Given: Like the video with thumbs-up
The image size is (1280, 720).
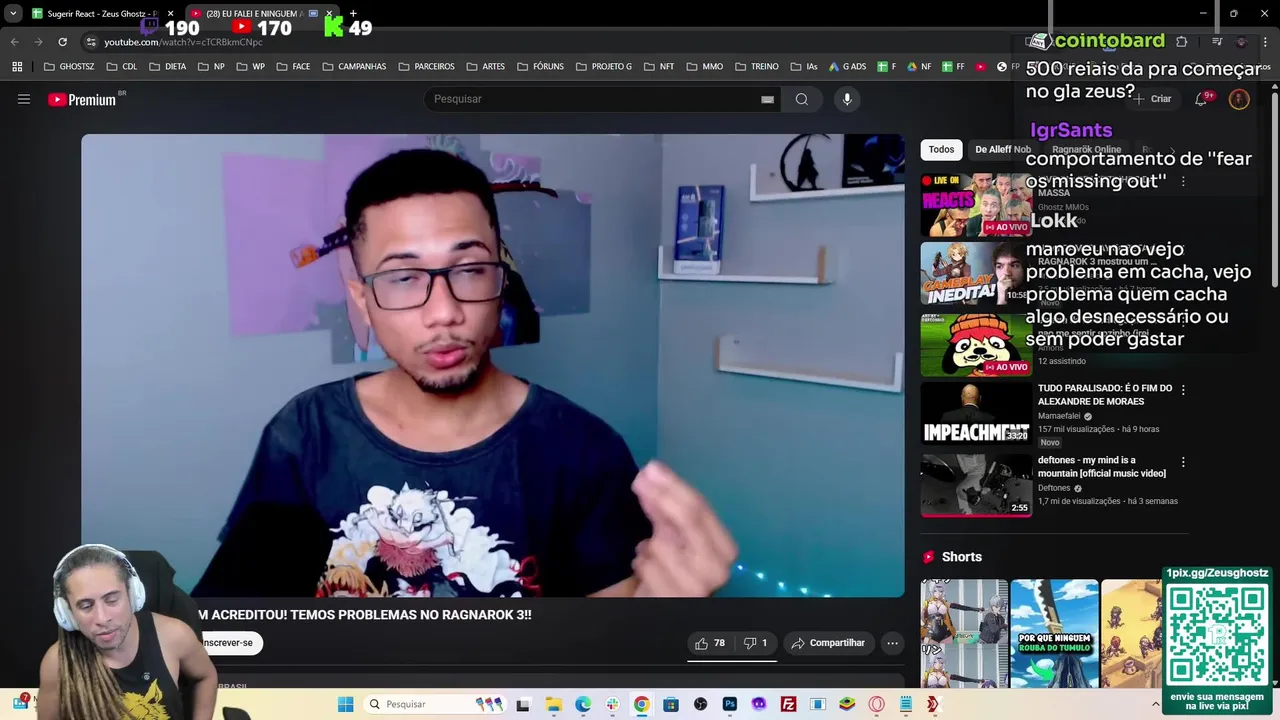Looking at the screenshot, I should (710, 643).
